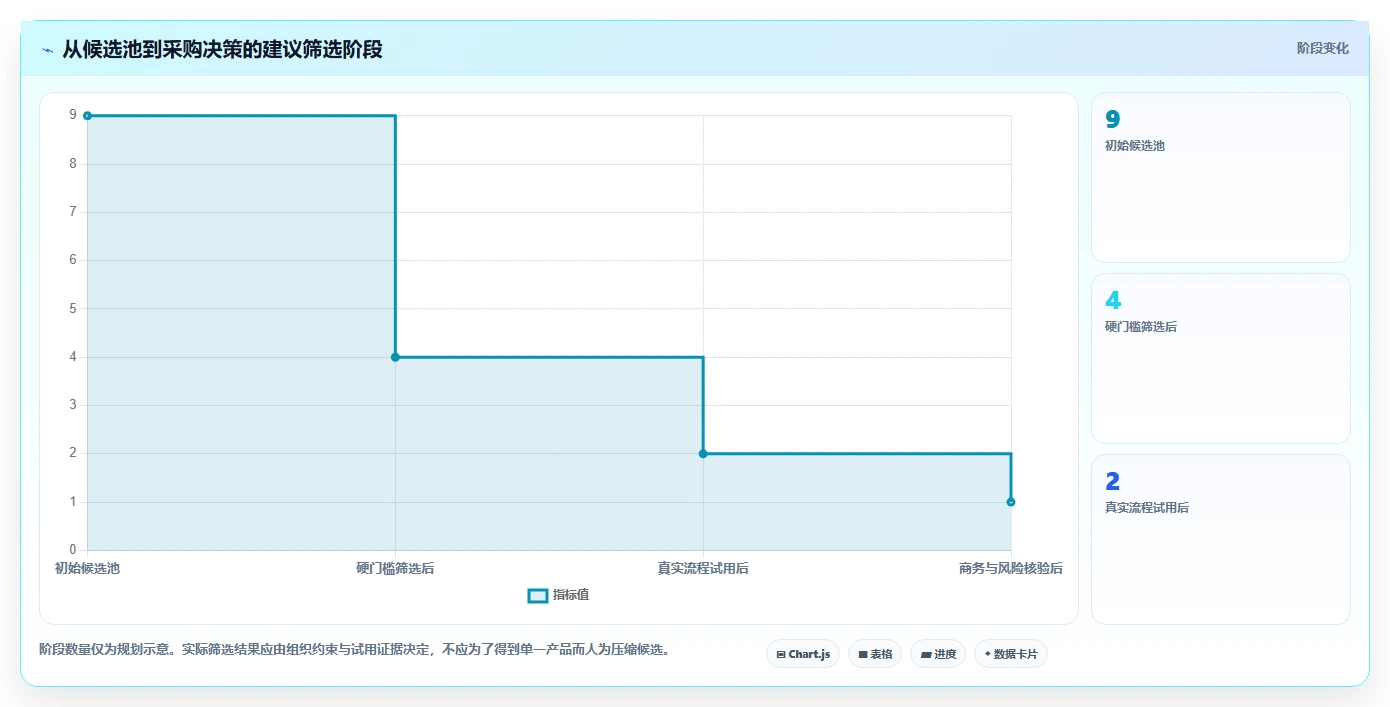Select the Chart.js tag chip
Image resolution: width=1390 pixels, height=707 pixels.
[x=803, y=654]
